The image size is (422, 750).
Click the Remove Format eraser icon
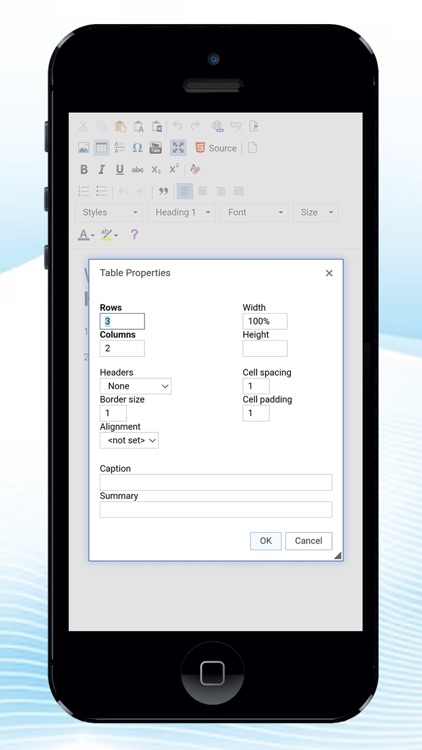click(x=195, y=169)
